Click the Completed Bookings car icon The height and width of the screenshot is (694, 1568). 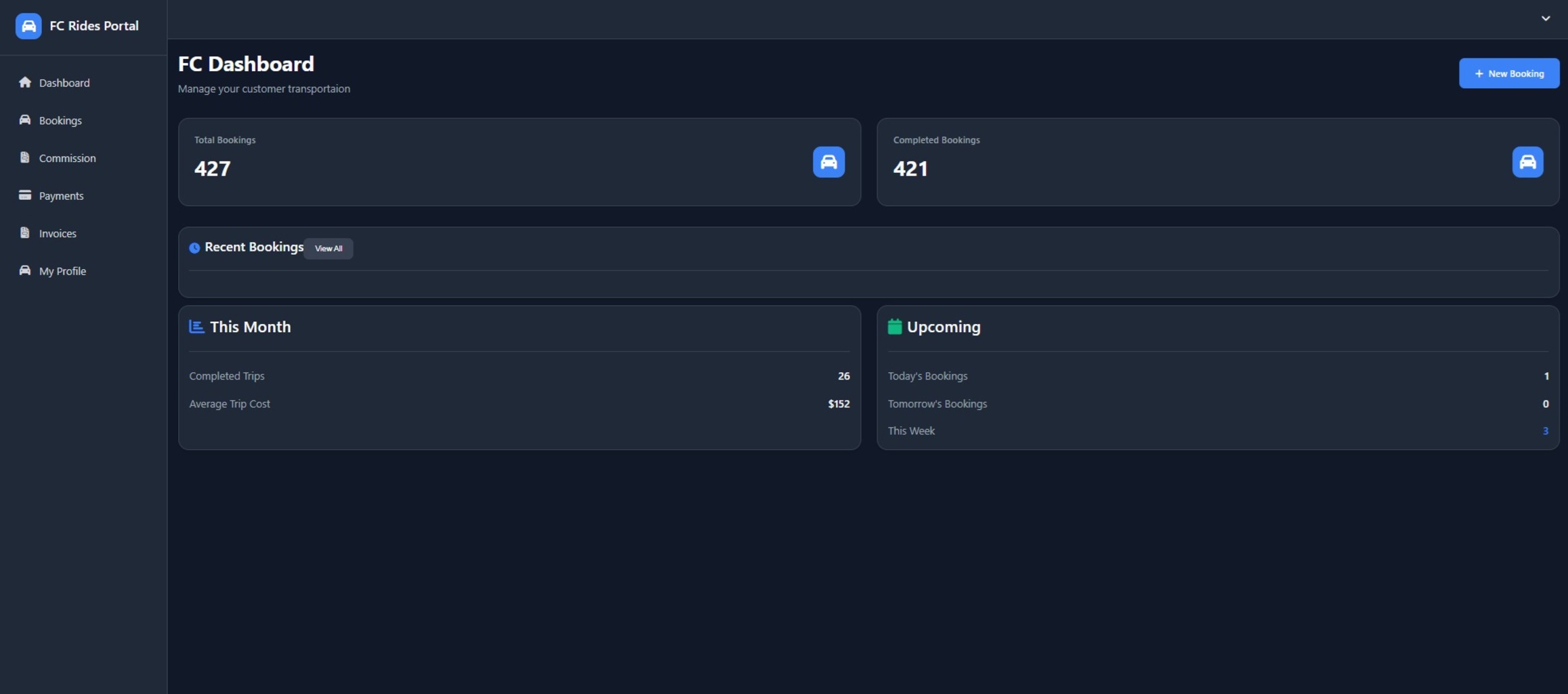(x=1527, y=162)
